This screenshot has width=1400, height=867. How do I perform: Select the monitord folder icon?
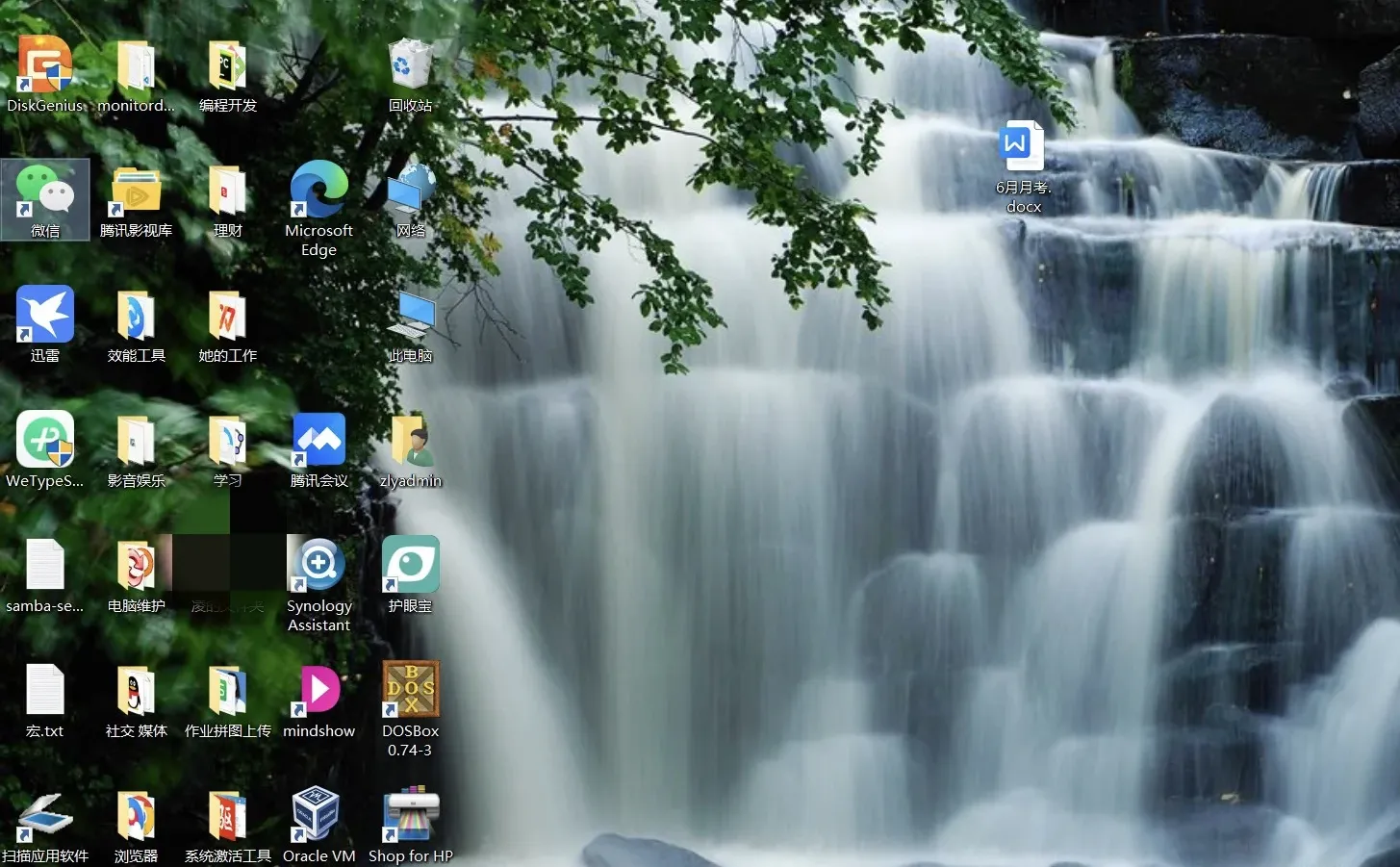[136, 65]
